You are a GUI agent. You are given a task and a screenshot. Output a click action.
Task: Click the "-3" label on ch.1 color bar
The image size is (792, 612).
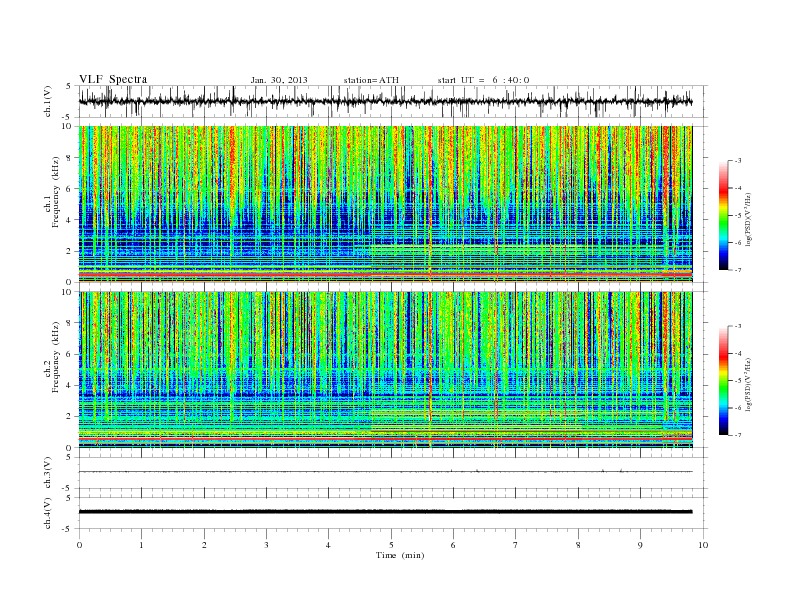point(737,161)
